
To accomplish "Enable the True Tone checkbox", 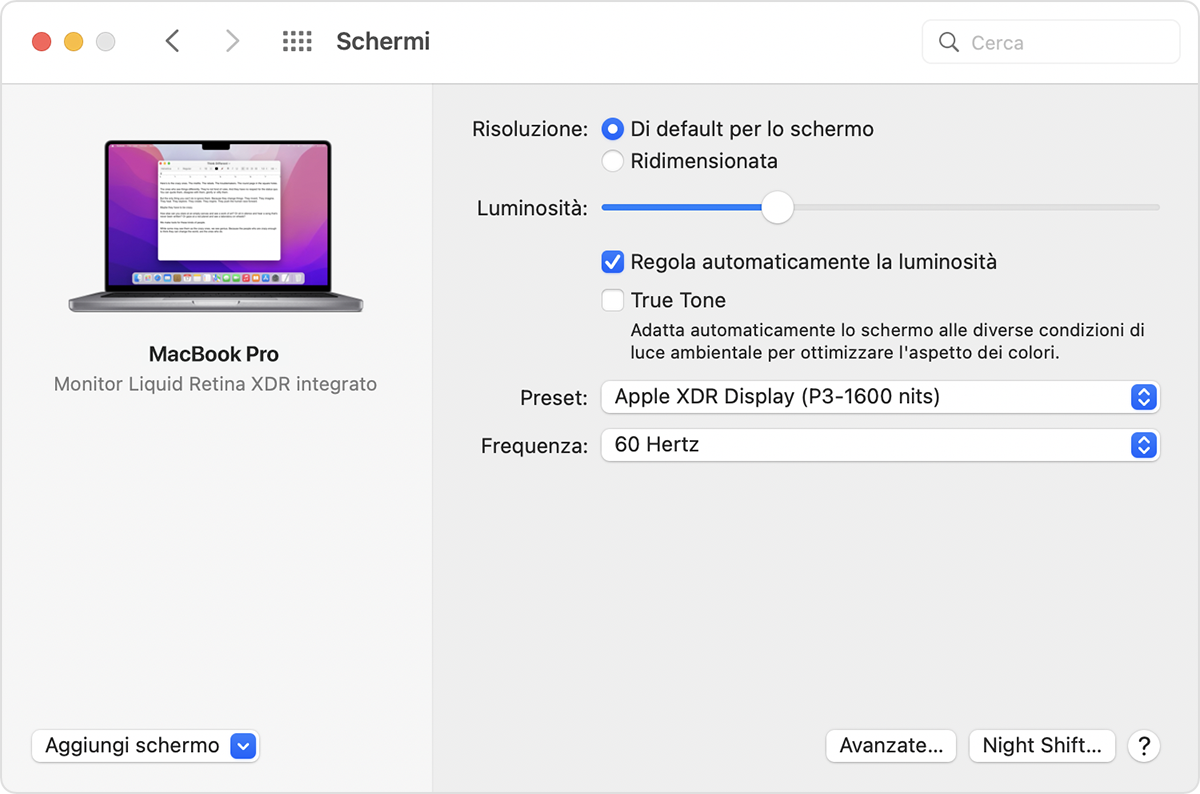I will 613,300.
